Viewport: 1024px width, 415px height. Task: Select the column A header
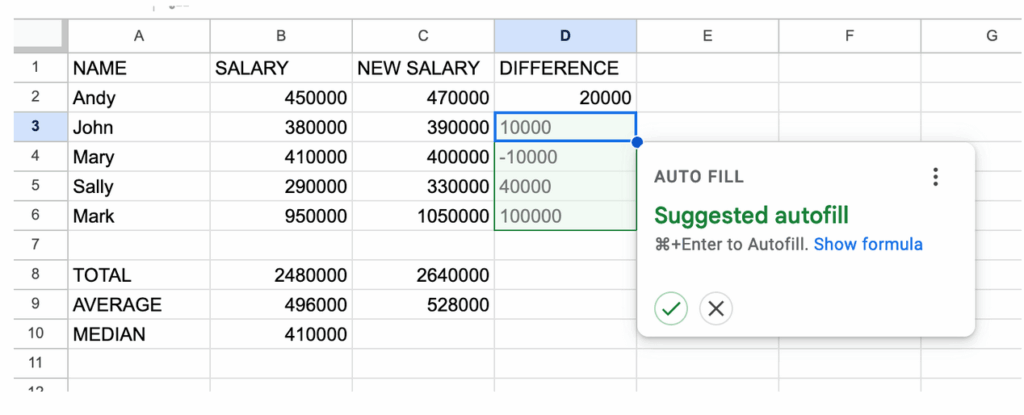(x=138, y=36)
